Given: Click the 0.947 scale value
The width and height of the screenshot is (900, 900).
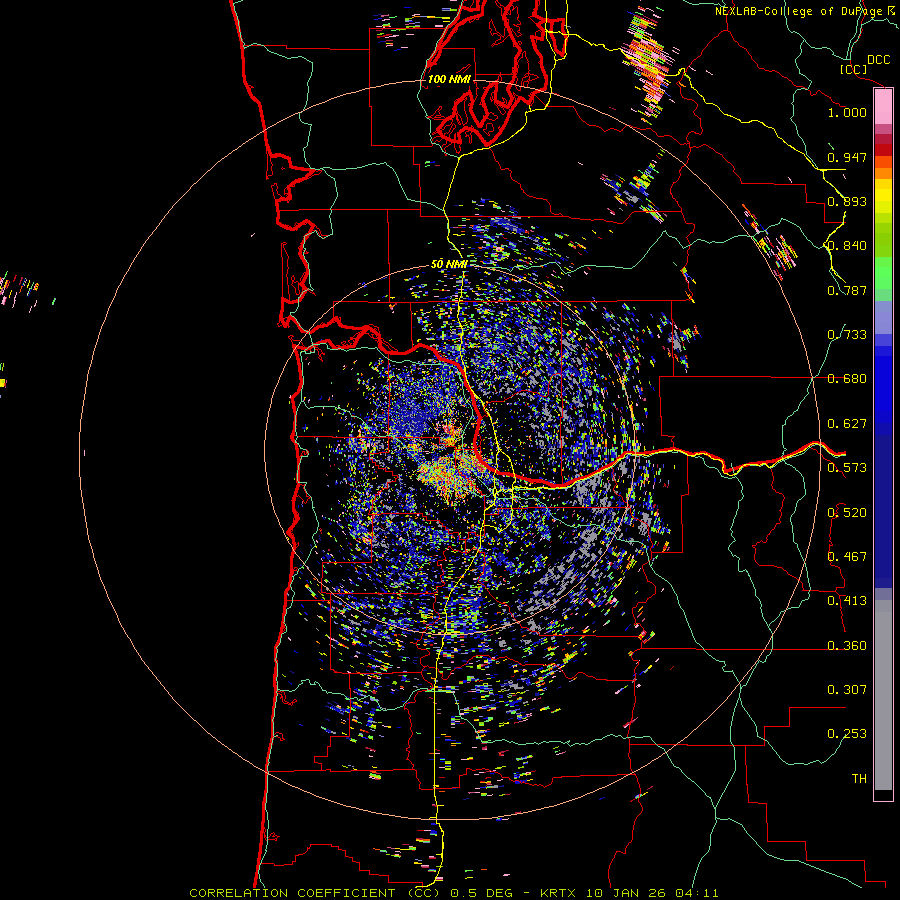Looking at the screenshot, I should pos(847,157).
